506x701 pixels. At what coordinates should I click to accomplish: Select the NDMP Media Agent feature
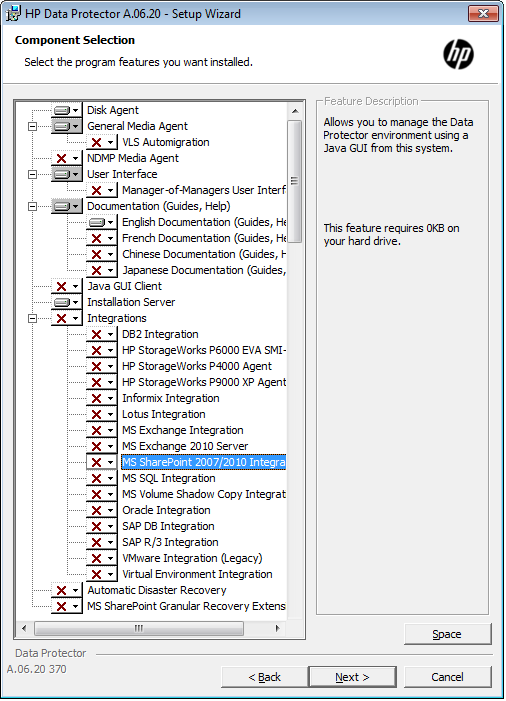[x=133, y=158]
